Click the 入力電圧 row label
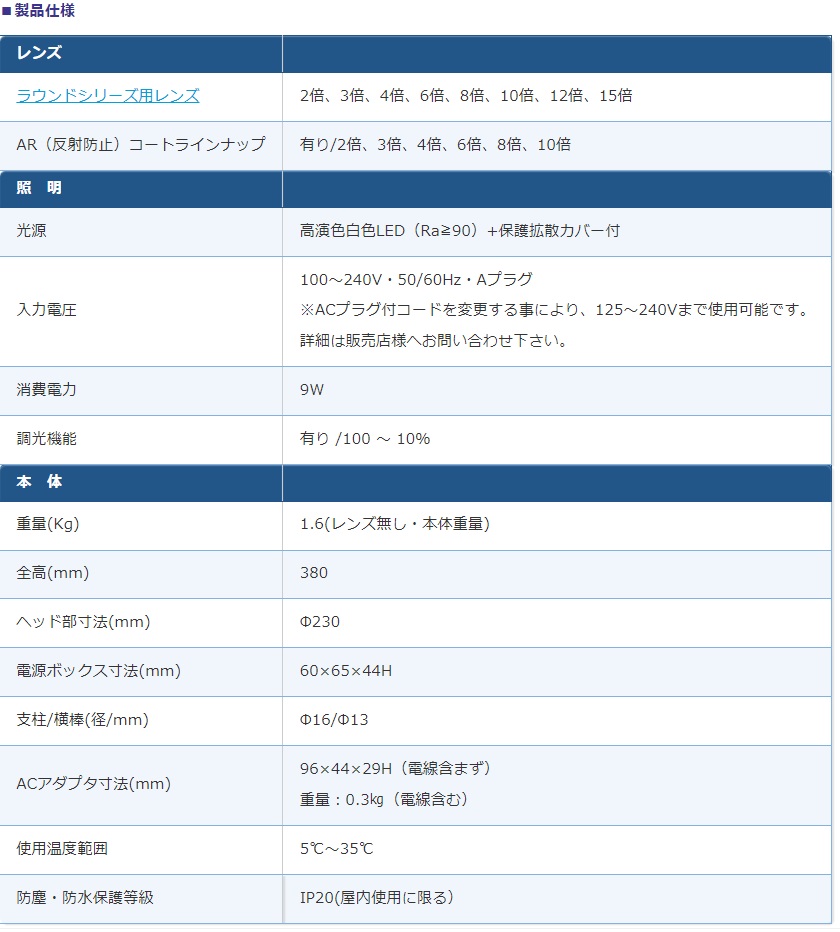This screenshot has width=840, height=932. (x=46, y=310)
